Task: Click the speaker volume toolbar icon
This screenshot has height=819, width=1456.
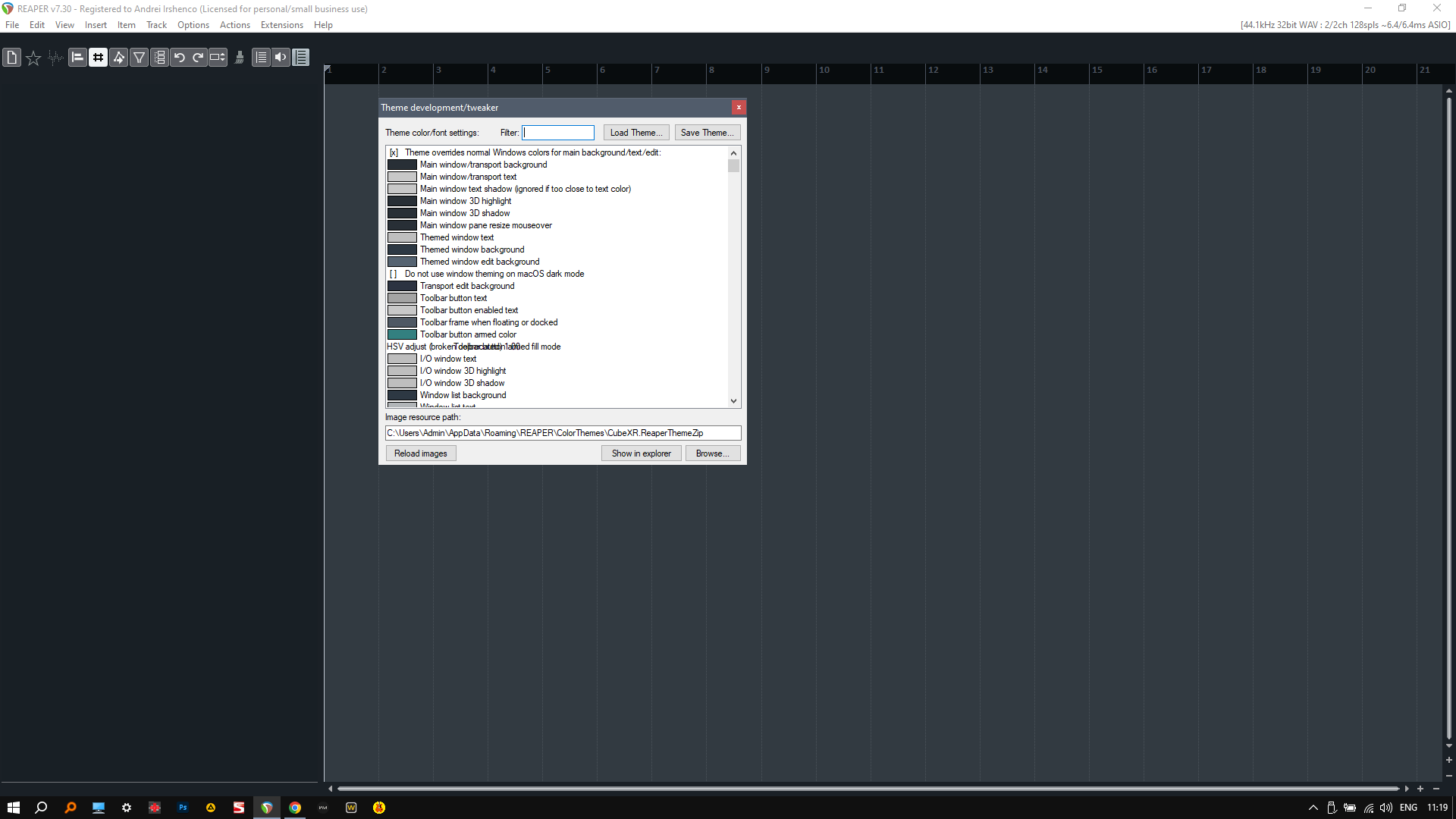Action: pos(281,57)
